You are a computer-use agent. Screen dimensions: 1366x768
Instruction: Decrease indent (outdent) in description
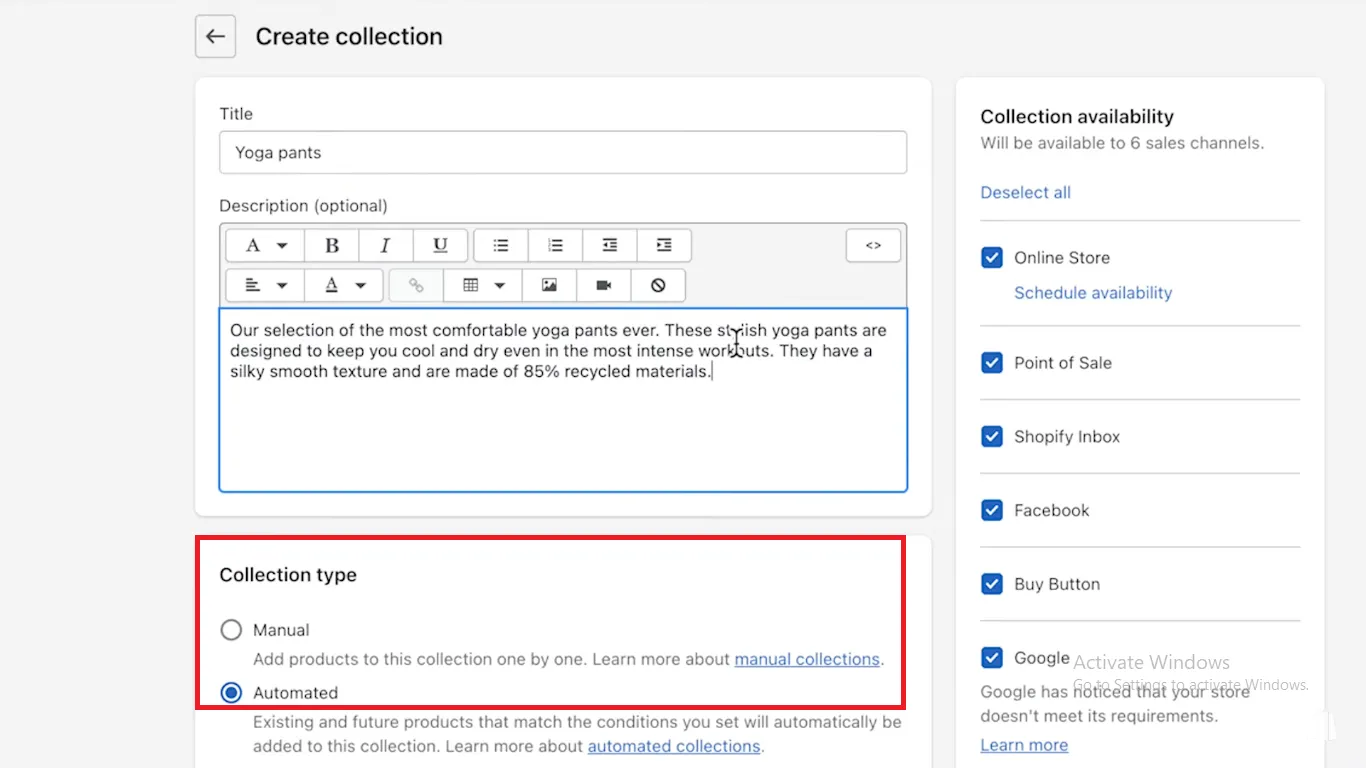(x=609, y=245)
